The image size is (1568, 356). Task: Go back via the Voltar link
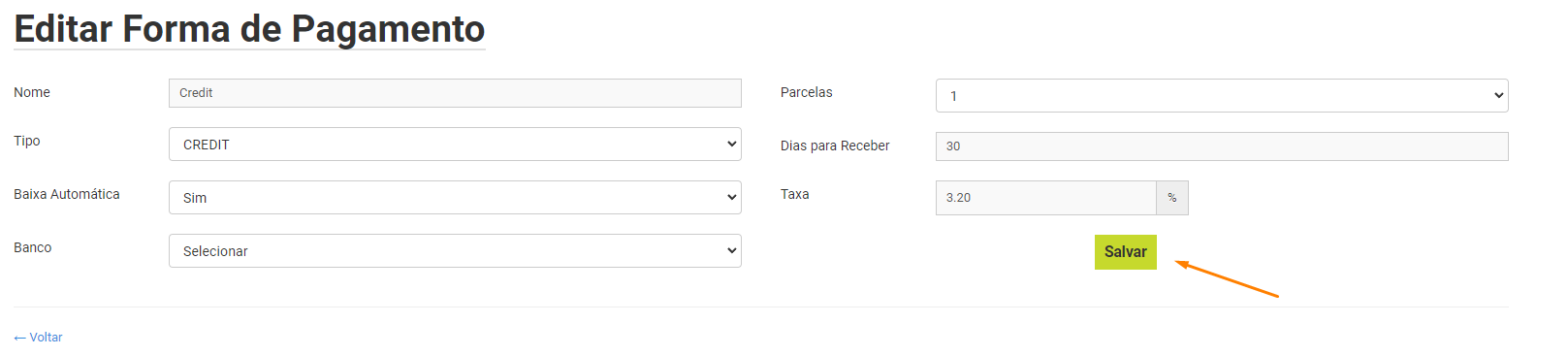click(38, 338)
